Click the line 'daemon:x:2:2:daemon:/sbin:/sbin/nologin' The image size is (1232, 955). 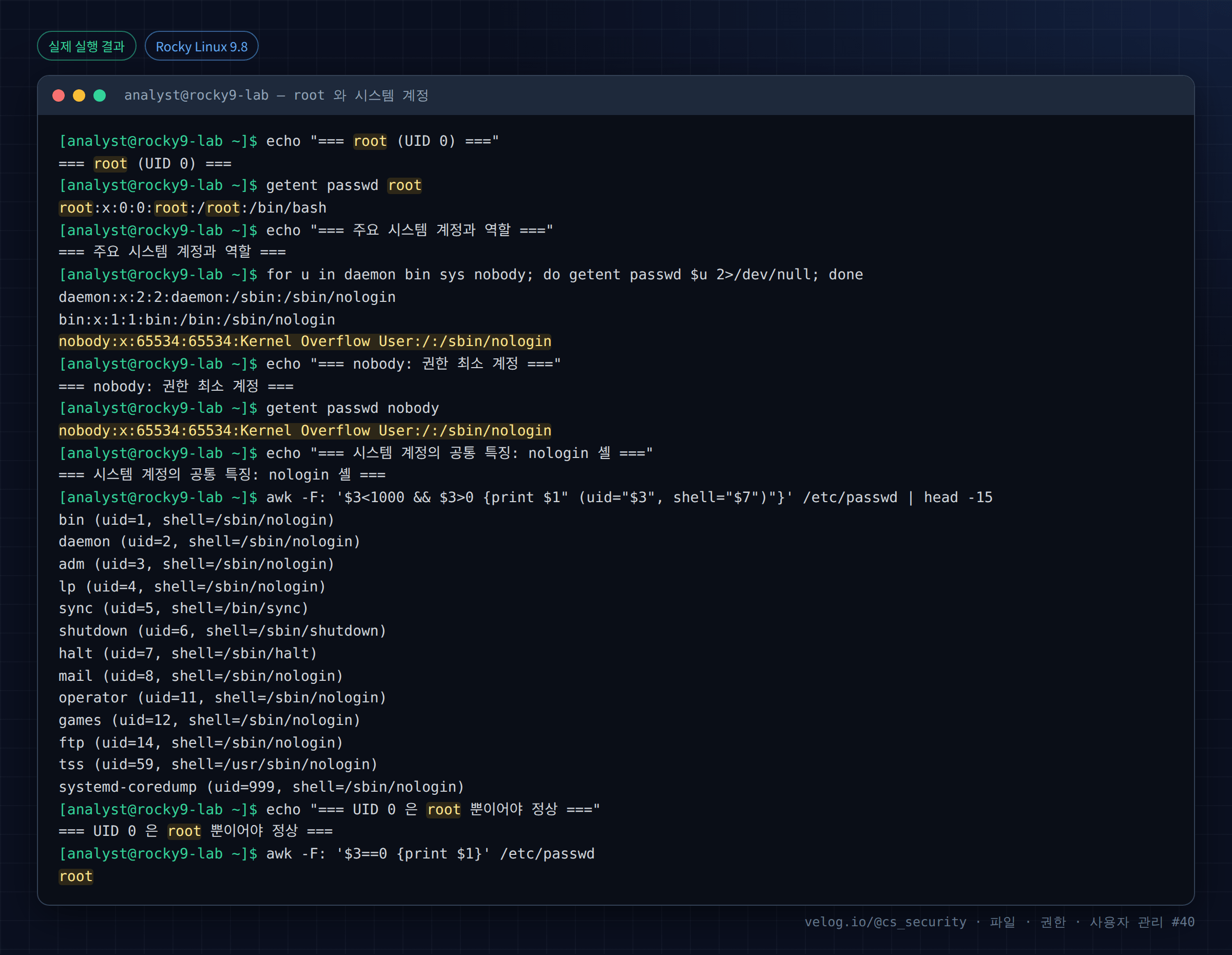click(227, 297)
